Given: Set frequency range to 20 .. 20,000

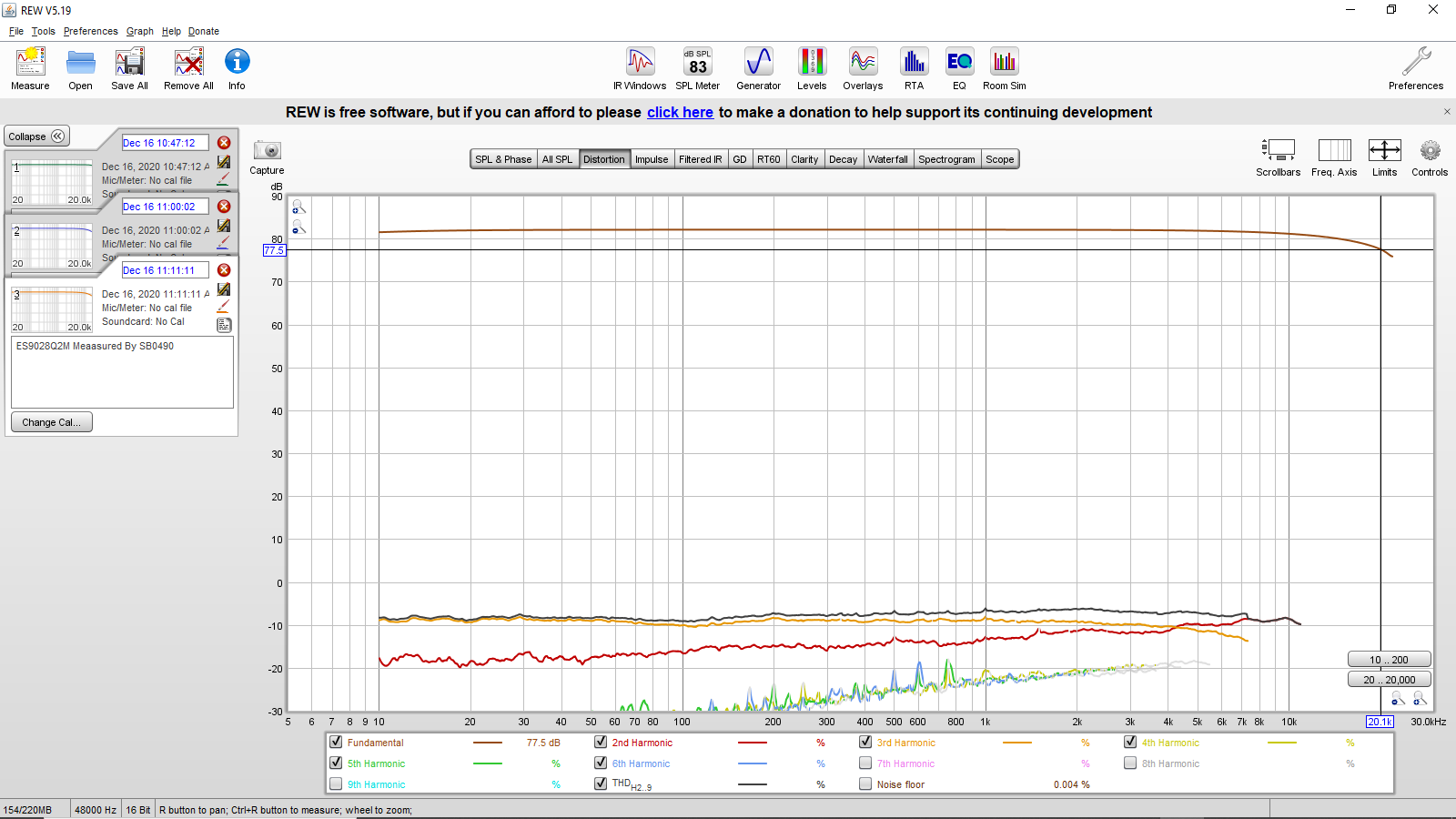Looking at the screenshot, I should click(1389, 680).
